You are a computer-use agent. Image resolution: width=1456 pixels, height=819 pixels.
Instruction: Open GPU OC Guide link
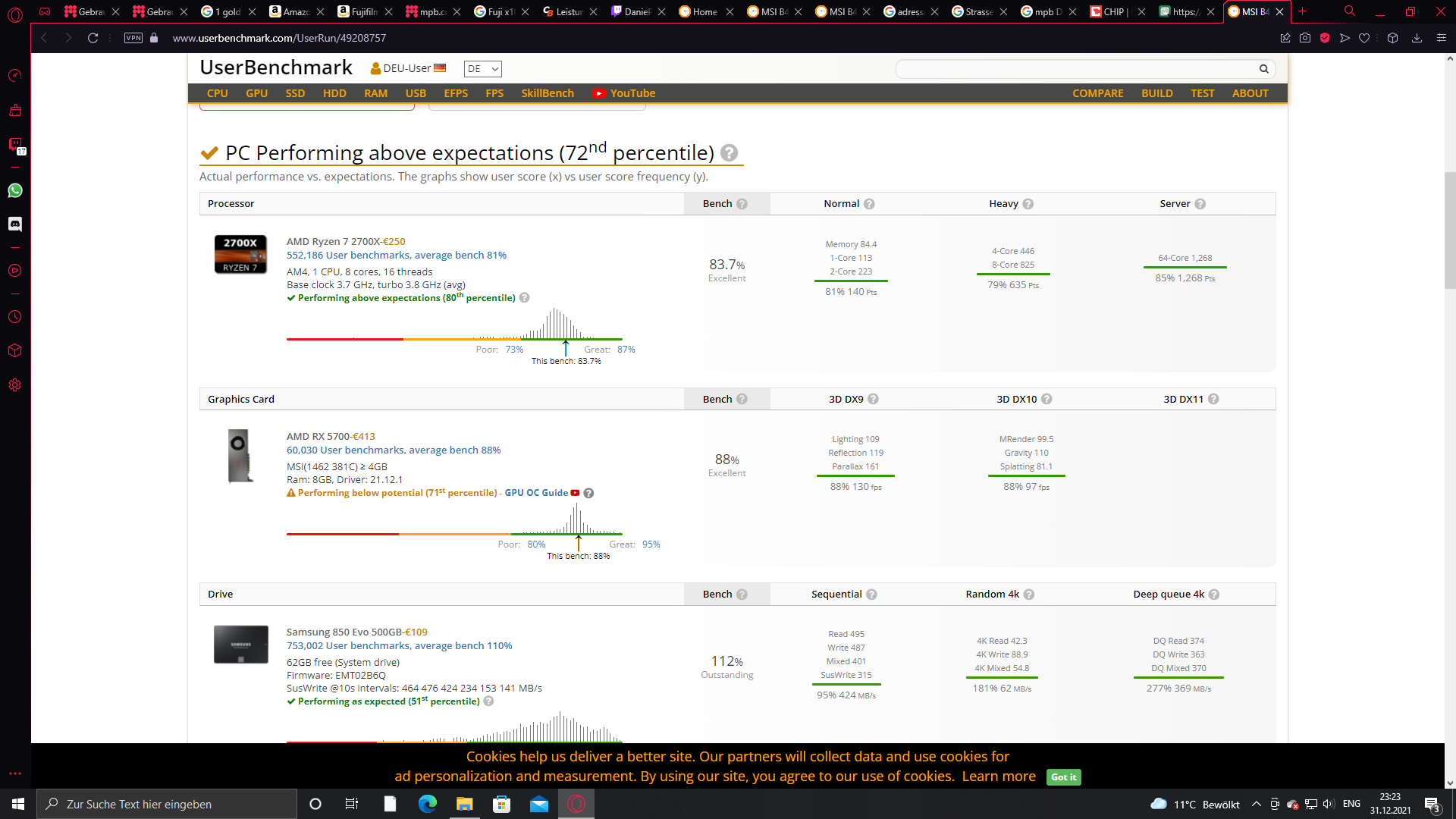point(536,493)
